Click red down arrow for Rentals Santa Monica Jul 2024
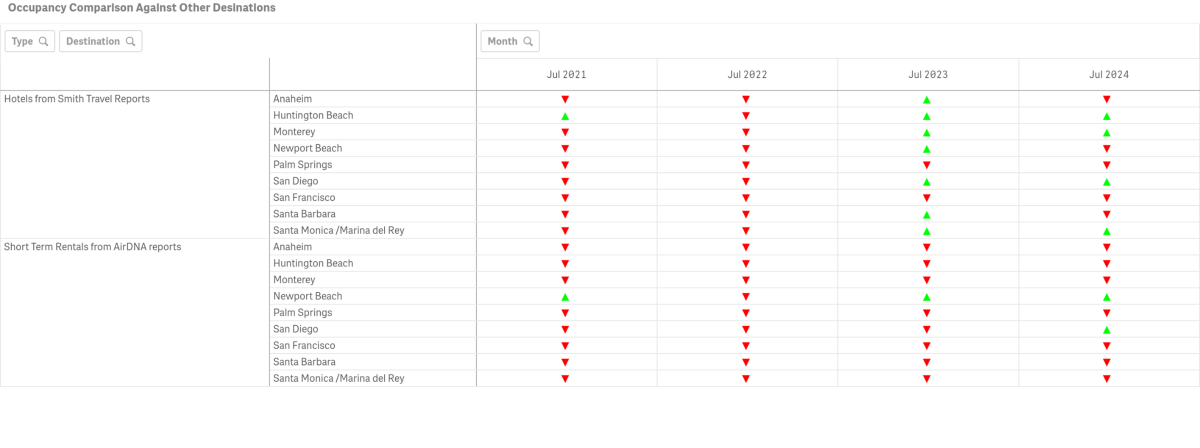The width and height of the screenshot is (1200, 448). coord(1107,379)
